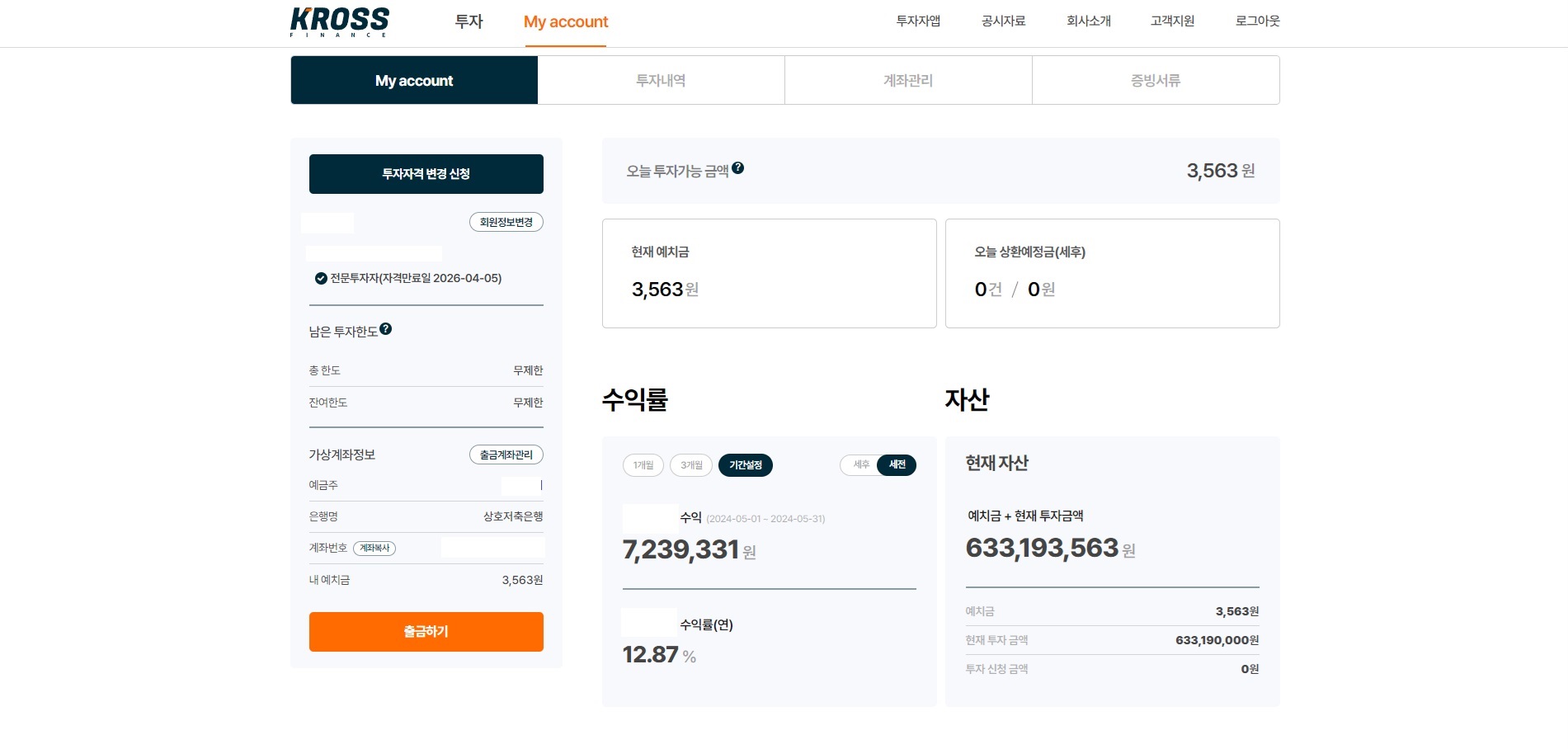Open the 투자 menu
The width and height of the screenshot is (1568, 749).
tap(469, 21)
